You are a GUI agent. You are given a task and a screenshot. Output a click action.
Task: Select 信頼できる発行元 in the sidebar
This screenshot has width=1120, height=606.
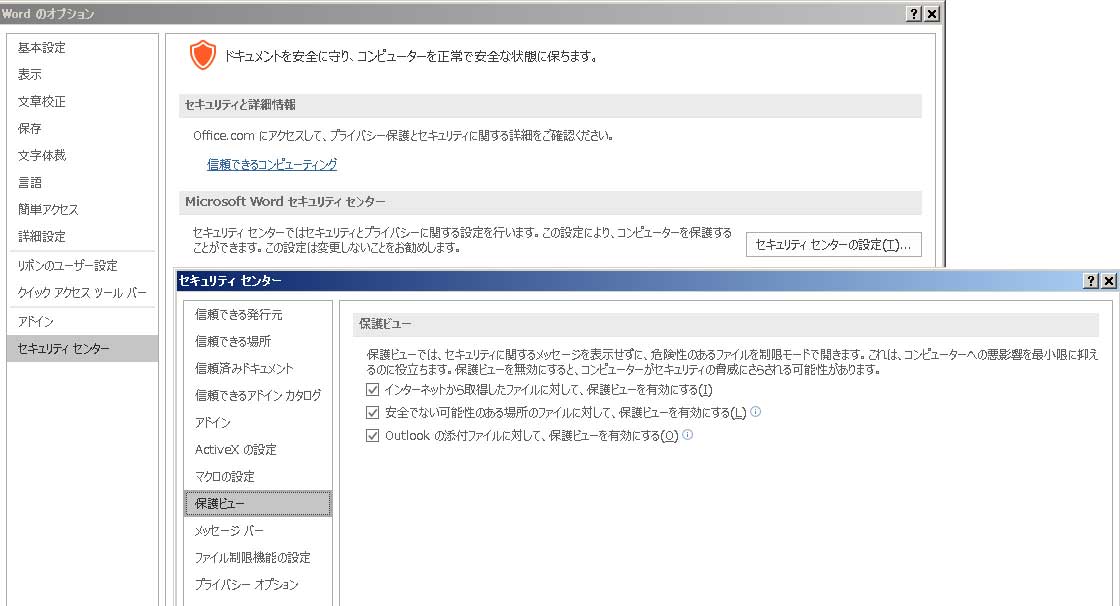(239, 314)
